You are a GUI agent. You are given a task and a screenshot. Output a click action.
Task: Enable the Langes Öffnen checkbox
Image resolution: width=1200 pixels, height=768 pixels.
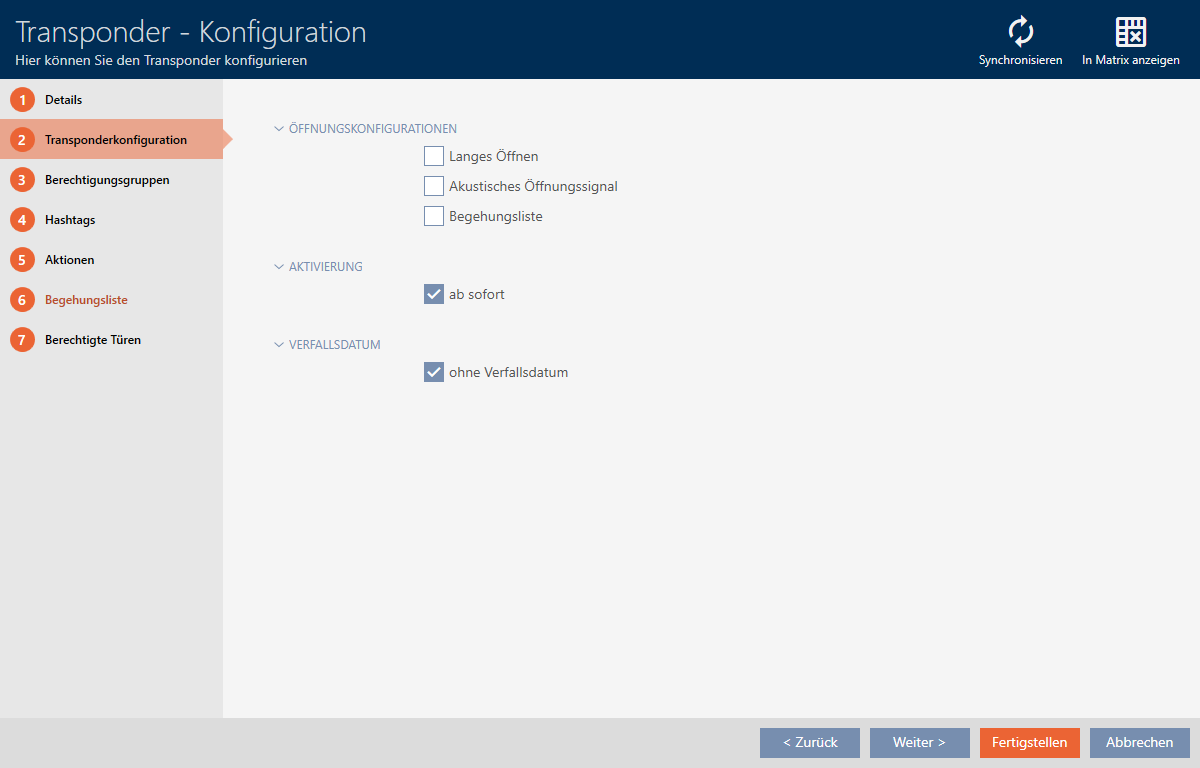[434, 156]
